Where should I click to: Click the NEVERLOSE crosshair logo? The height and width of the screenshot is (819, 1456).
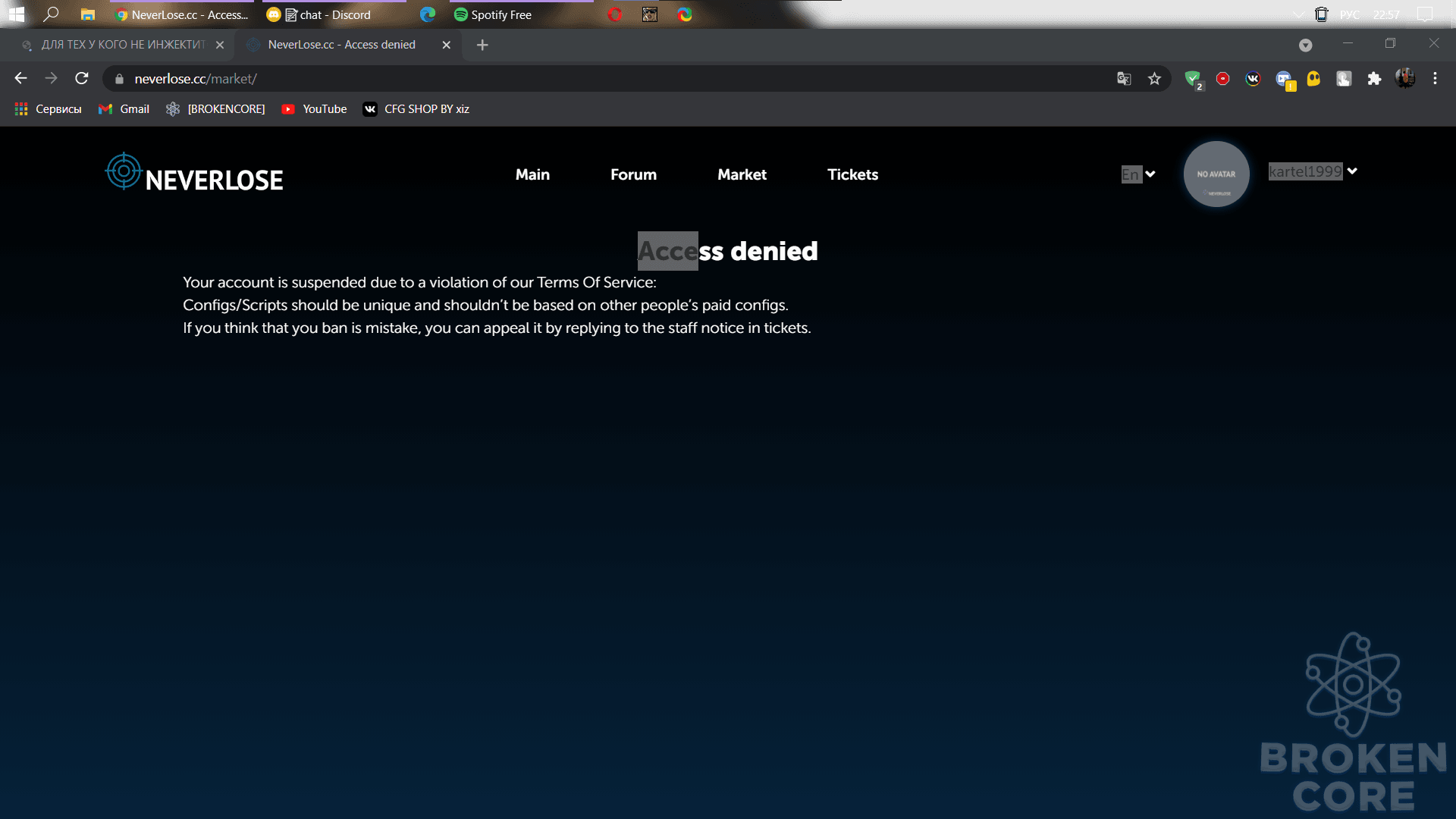coord(123,171)
